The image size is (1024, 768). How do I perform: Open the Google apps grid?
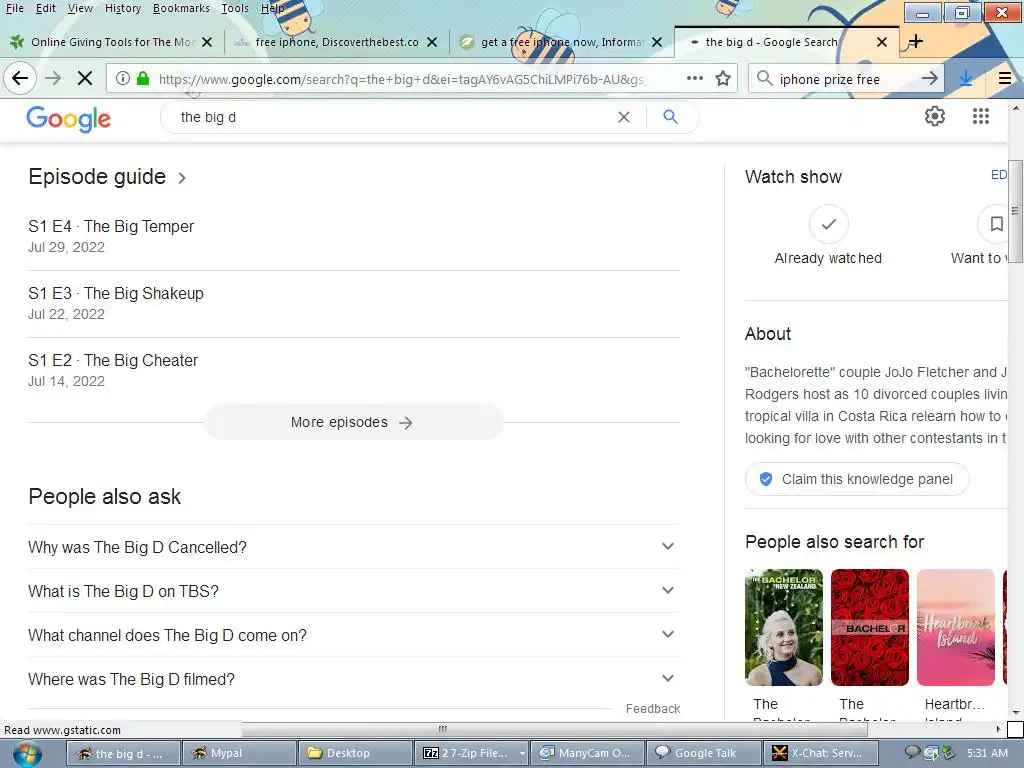[980, 116]
